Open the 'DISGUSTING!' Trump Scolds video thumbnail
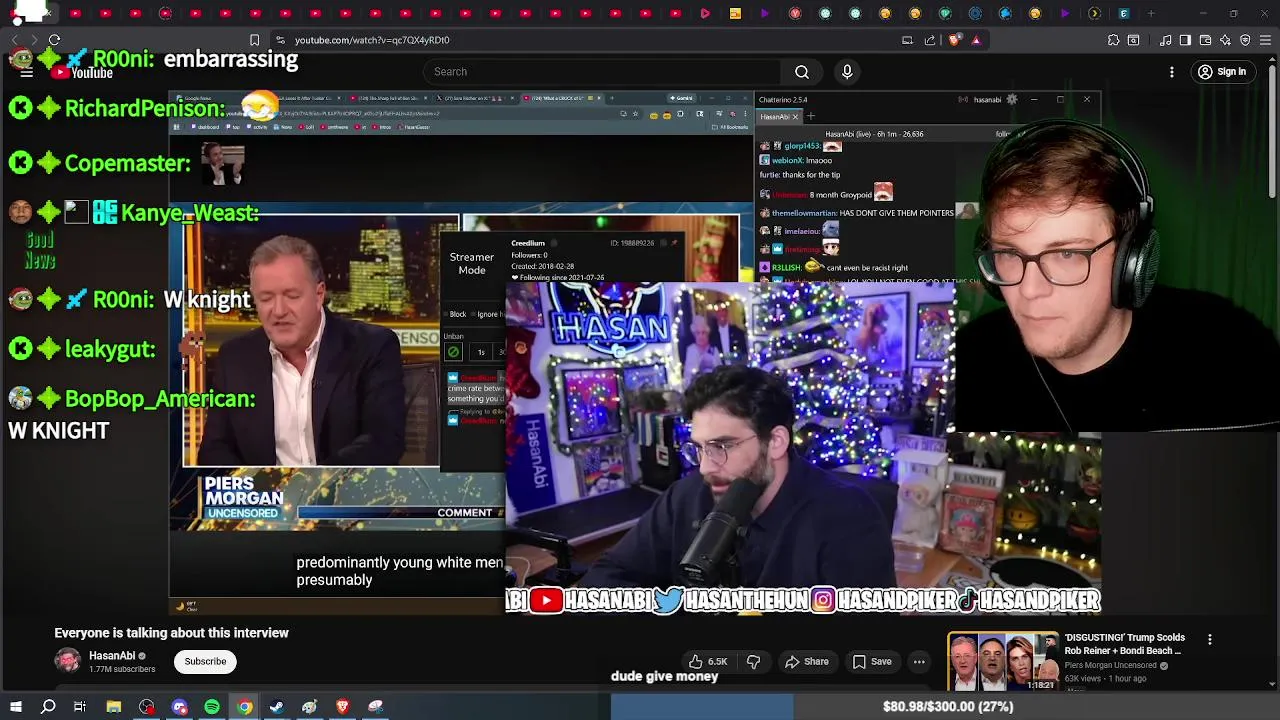1280x720 pixels. (x=1002, y=661)
